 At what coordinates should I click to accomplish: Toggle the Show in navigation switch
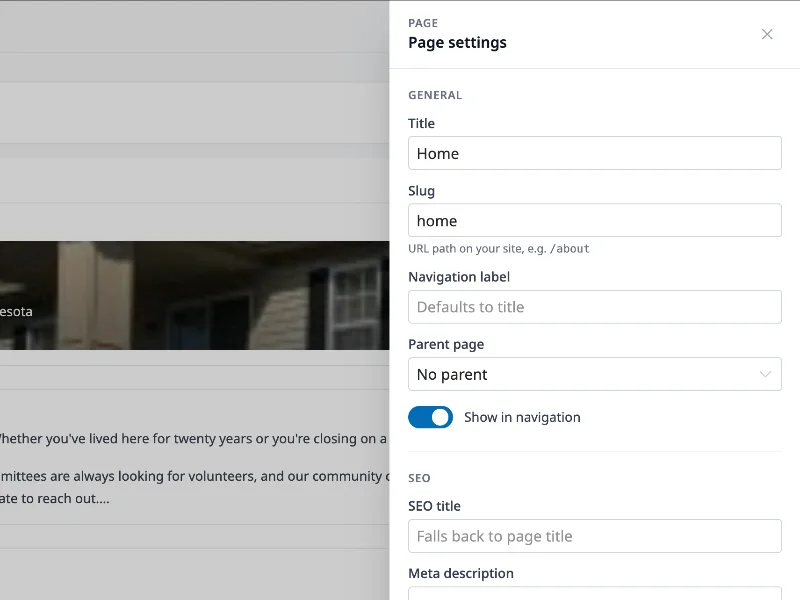click(430, 417)
